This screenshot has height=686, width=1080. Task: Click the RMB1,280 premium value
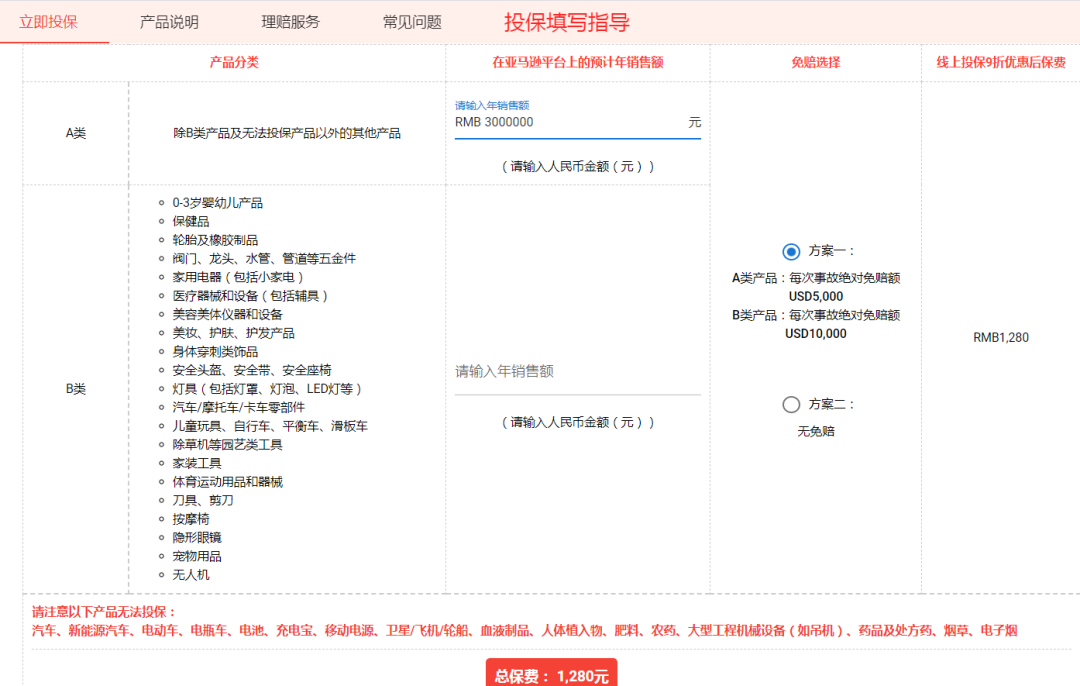pyautogui.click(x=1001, y=337)
